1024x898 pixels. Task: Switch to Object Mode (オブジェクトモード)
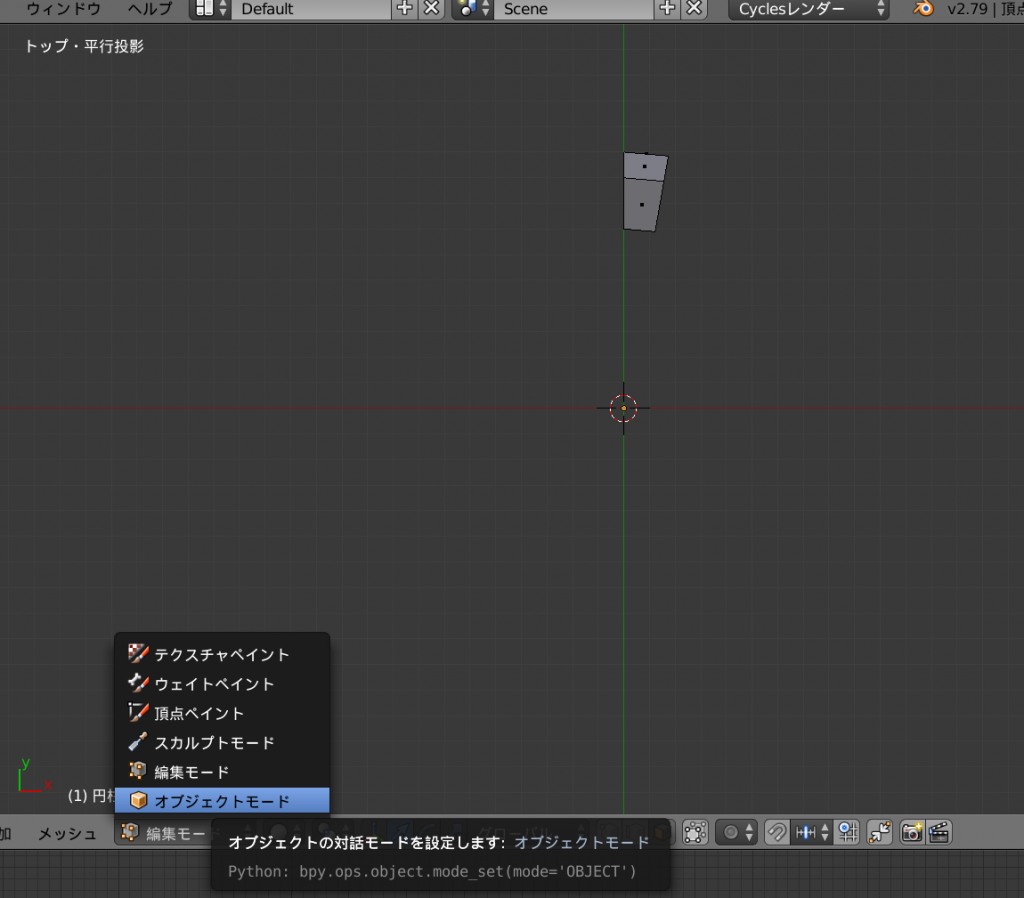click(221, 801)
